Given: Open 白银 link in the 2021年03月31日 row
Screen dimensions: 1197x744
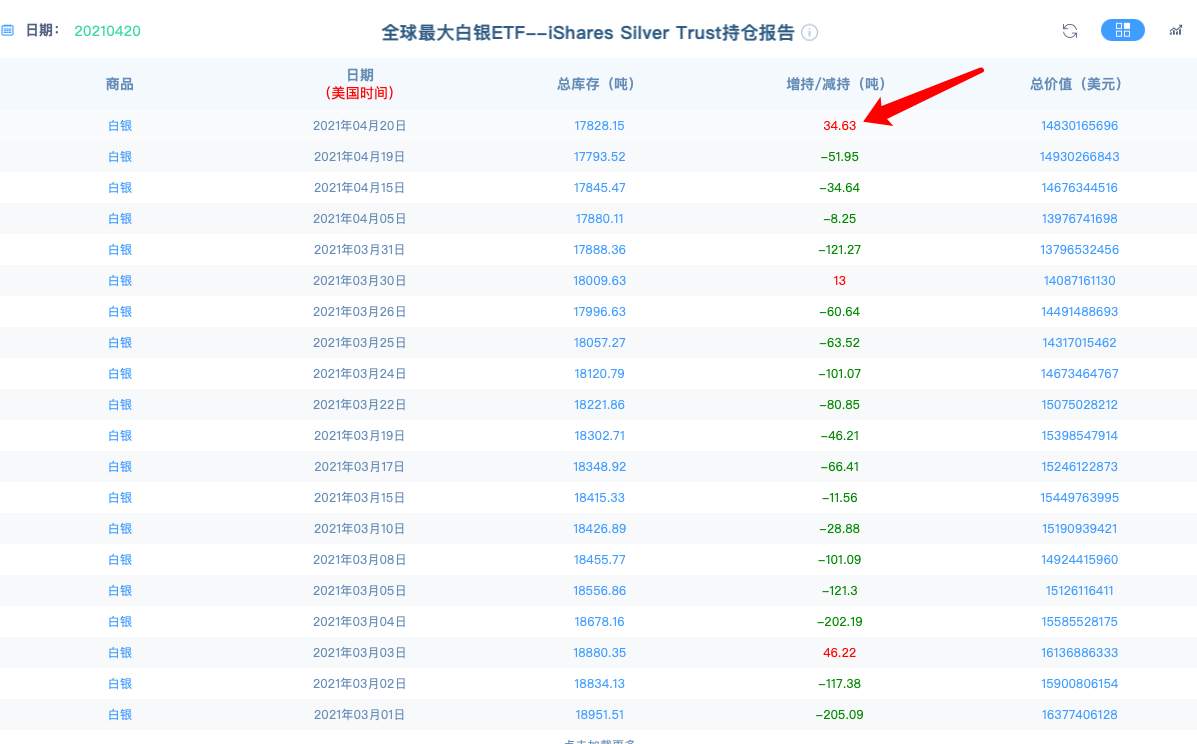Looking at the screenshot, I should coord(120,250).
